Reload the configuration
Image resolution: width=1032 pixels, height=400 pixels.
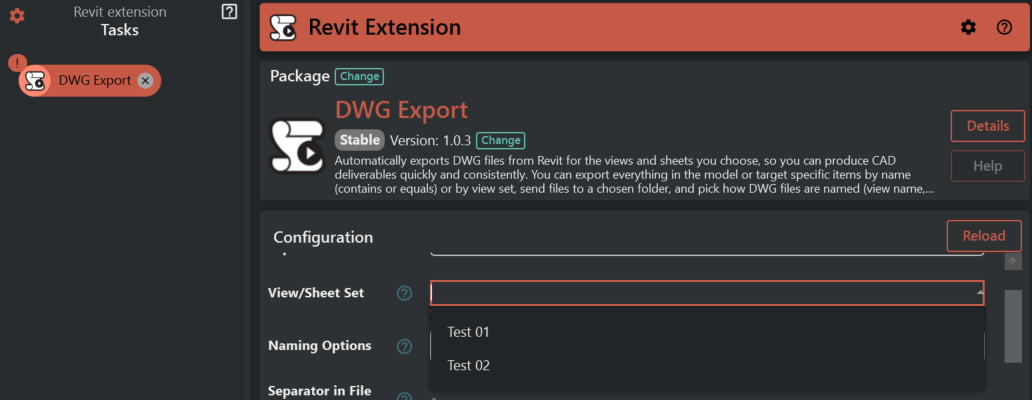[984, 236]
